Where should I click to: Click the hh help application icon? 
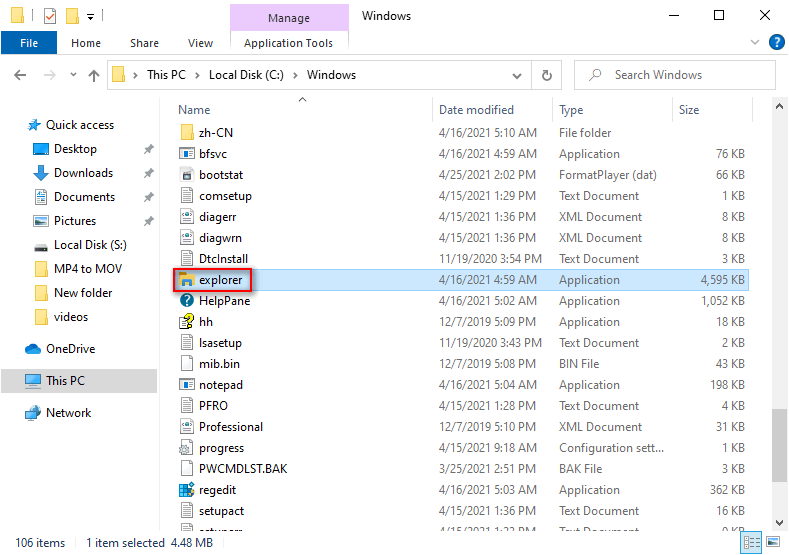coord(187,322)
